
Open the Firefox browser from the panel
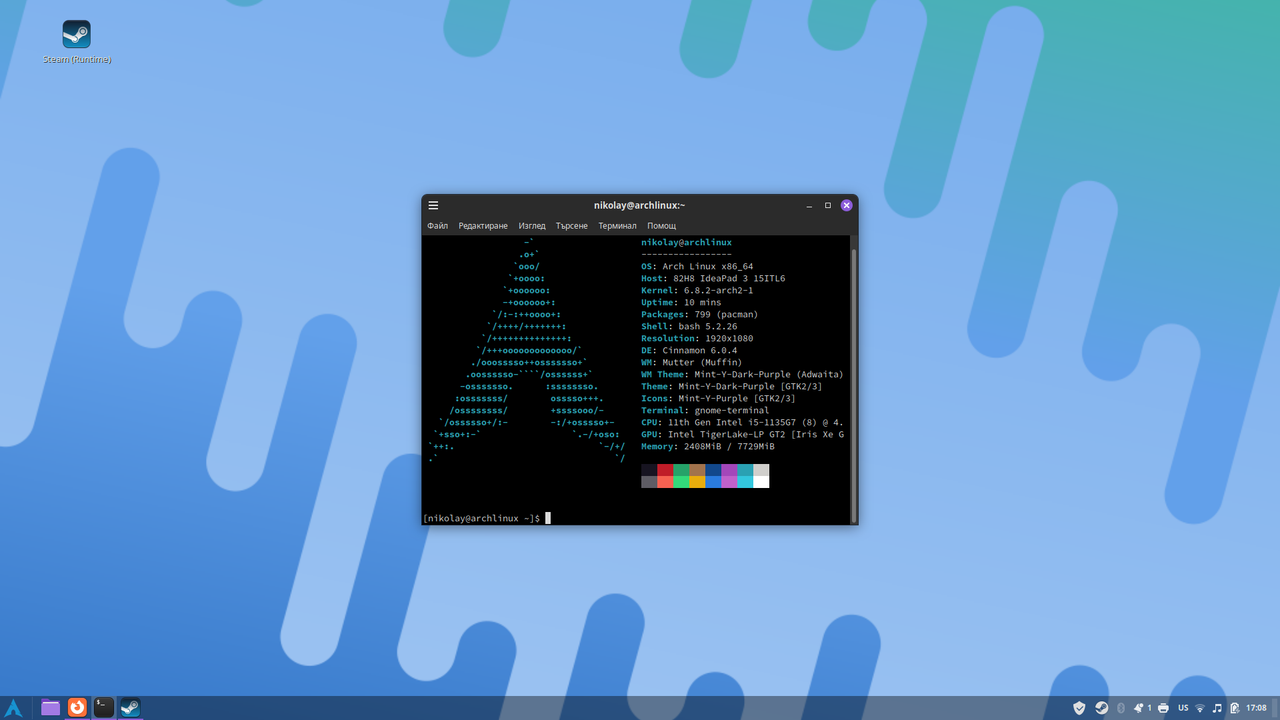click(77, 708)
